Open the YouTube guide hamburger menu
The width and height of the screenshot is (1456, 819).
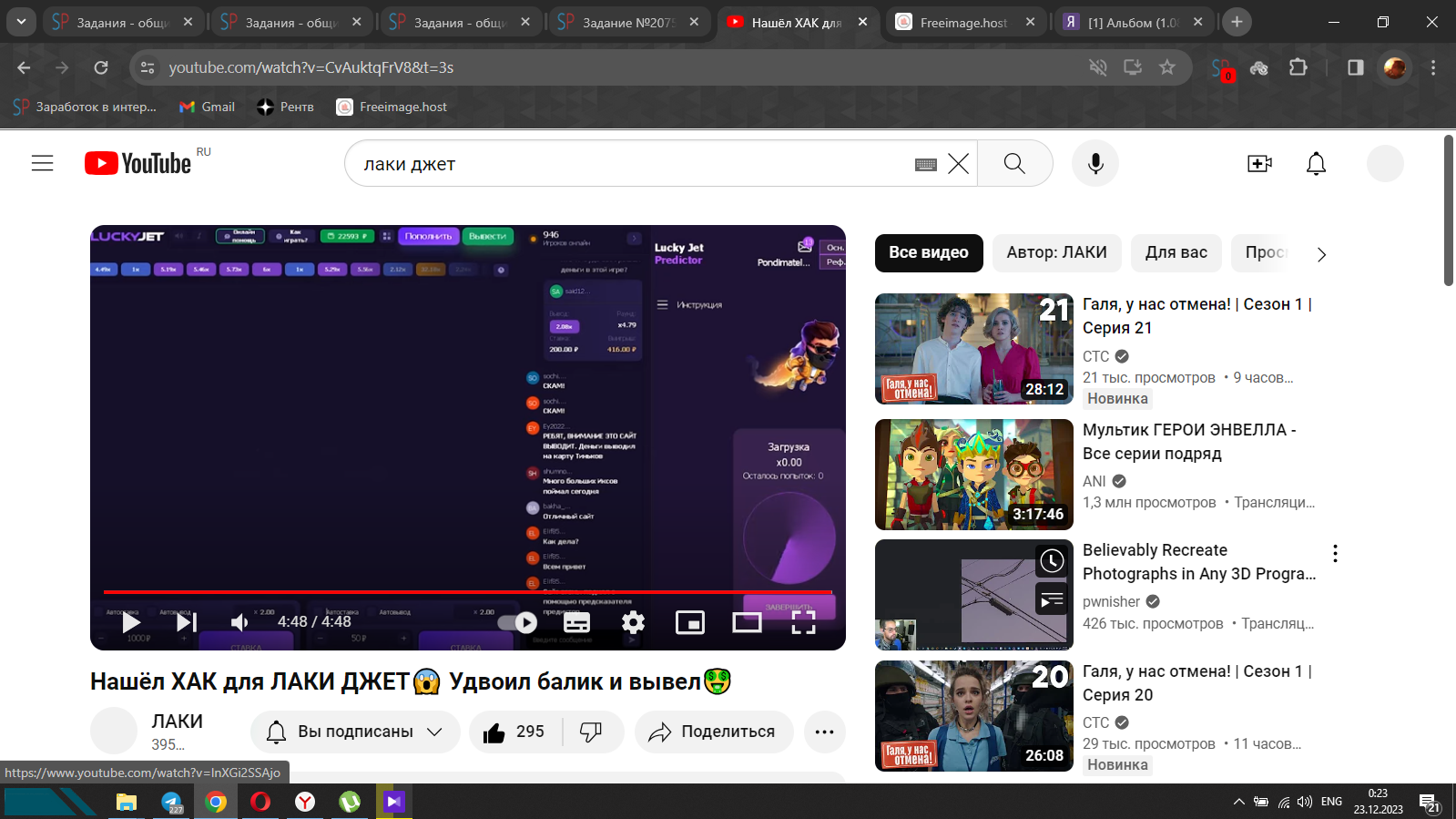click(x=43, y=163)
